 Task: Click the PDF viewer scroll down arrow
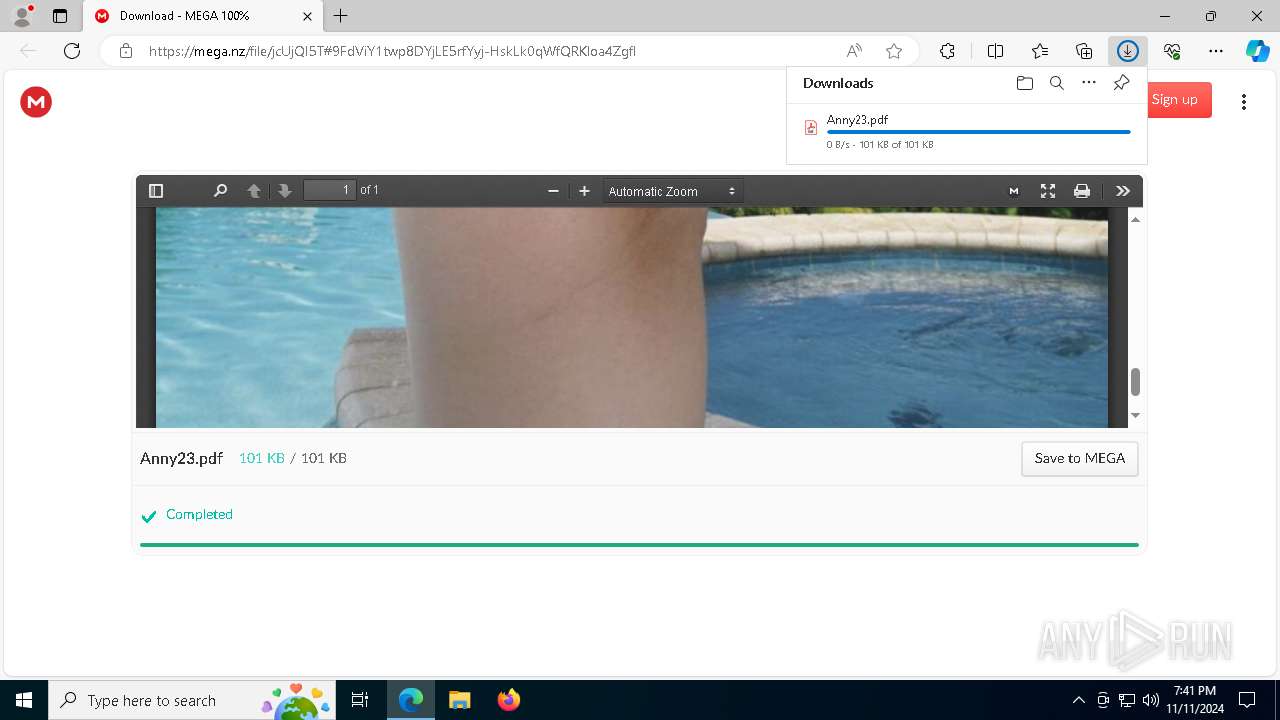[1135, 415]
